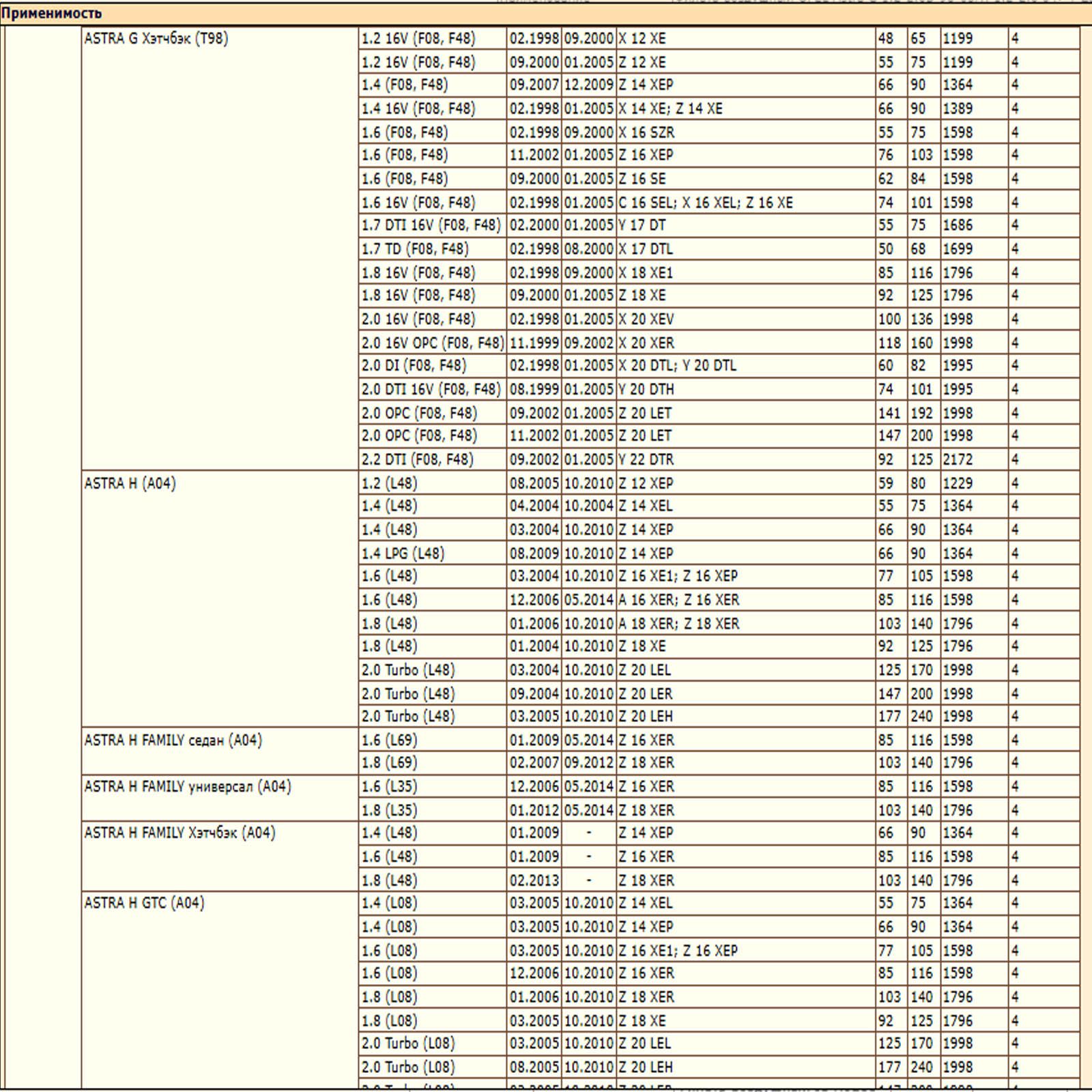Click the 1.4 LPG (L48) modification
Viewport: 1092px width, 1092px height.
403,554
